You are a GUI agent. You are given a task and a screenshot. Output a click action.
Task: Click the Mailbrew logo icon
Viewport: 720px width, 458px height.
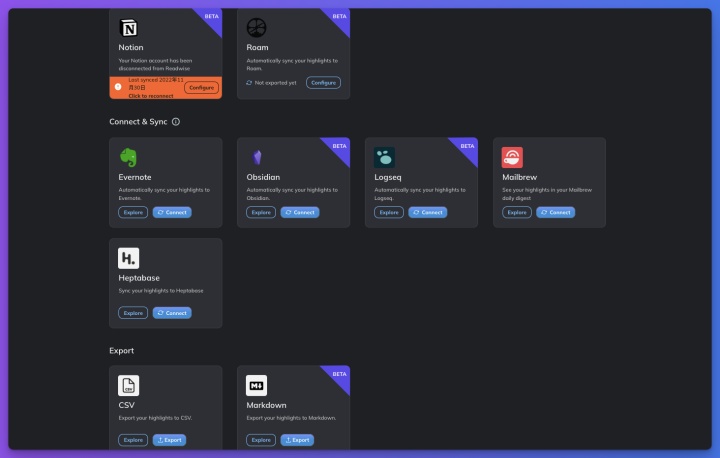tap(512, 158)
